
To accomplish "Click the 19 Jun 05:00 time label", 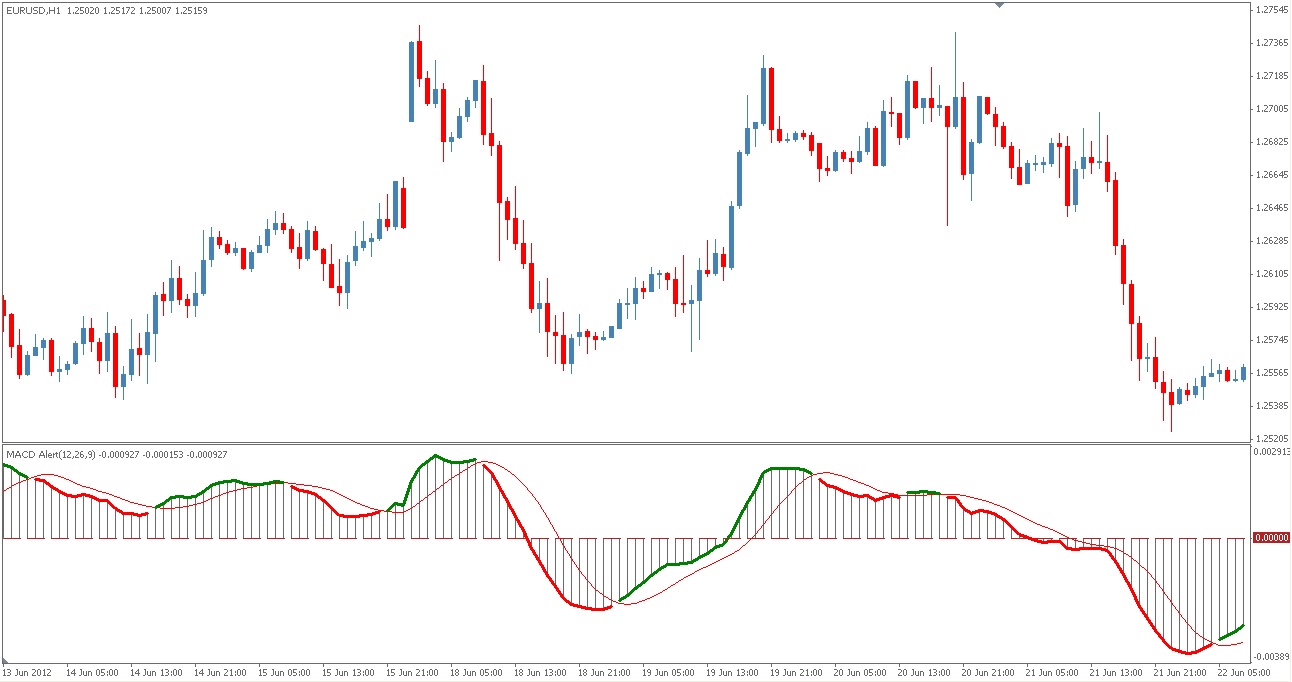I will [669, 672].
